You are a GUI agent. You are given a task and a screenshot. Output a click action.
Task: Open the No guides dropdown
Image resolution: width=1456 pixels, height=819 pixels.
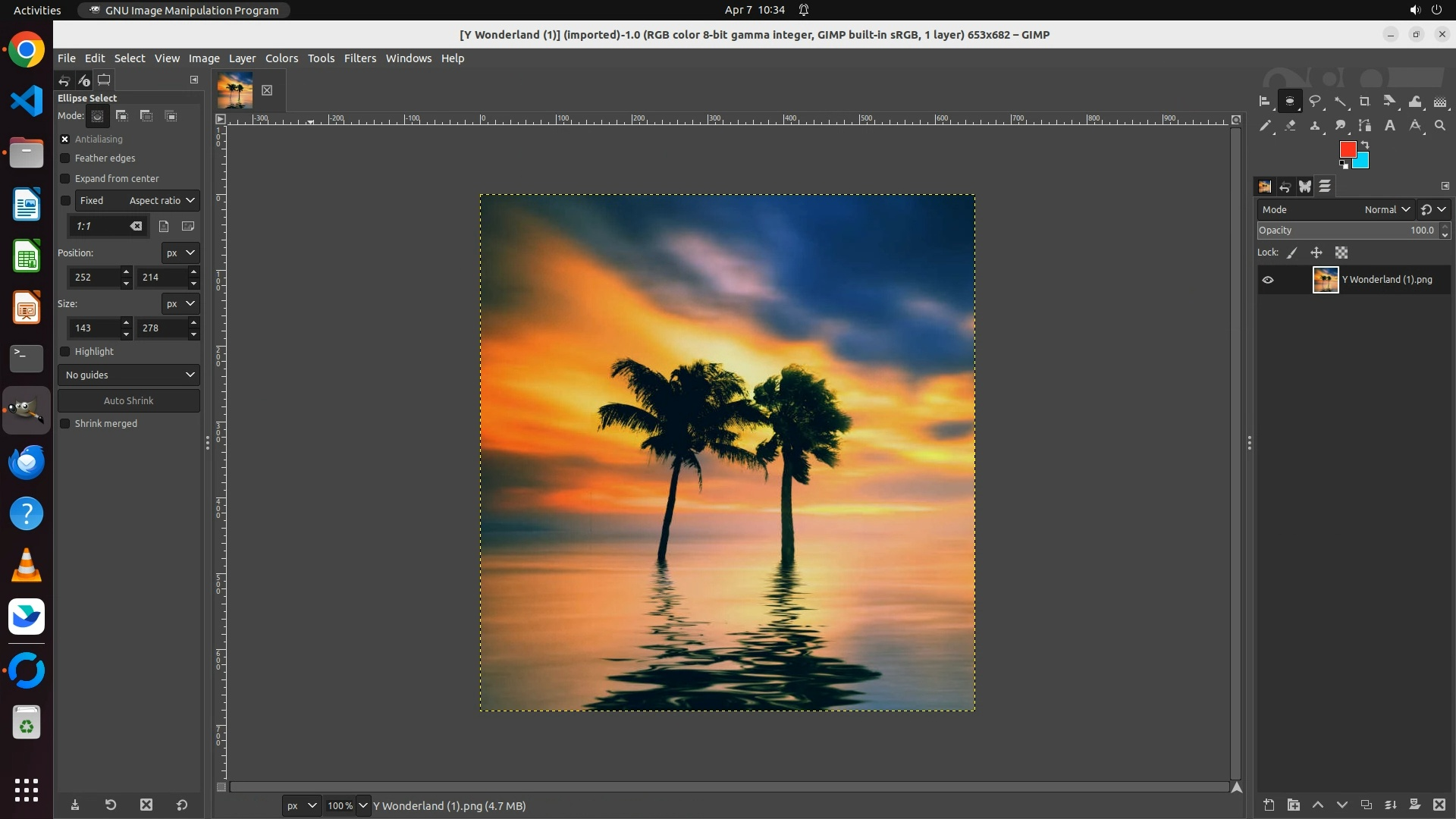point(128,375)
